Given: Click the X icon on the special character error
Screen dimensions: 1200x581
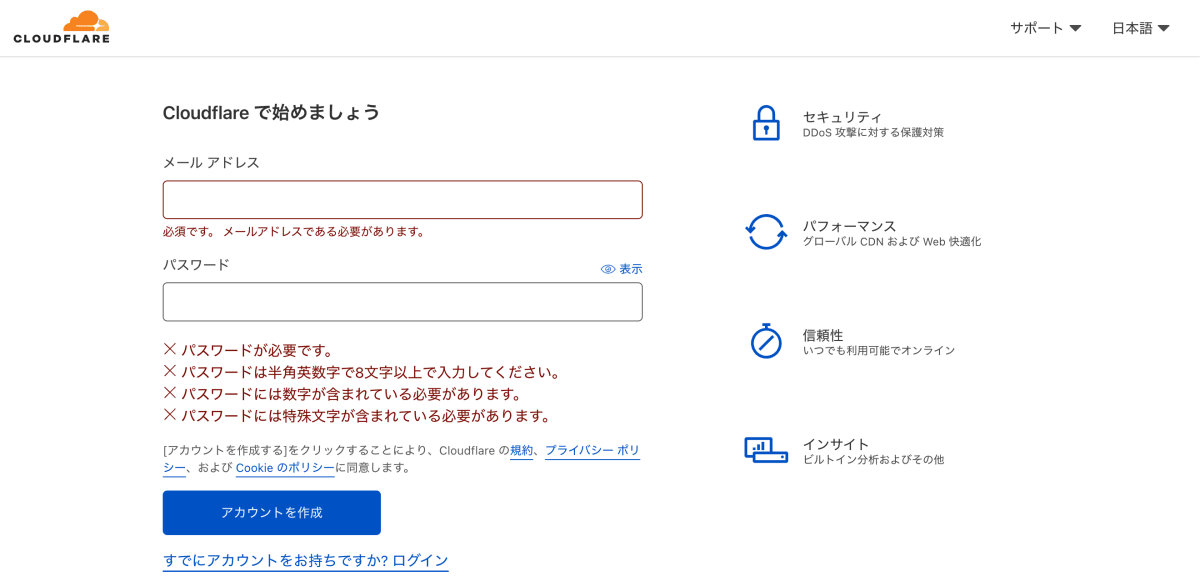Looking at the screenshot, I should tap(171, 414).
